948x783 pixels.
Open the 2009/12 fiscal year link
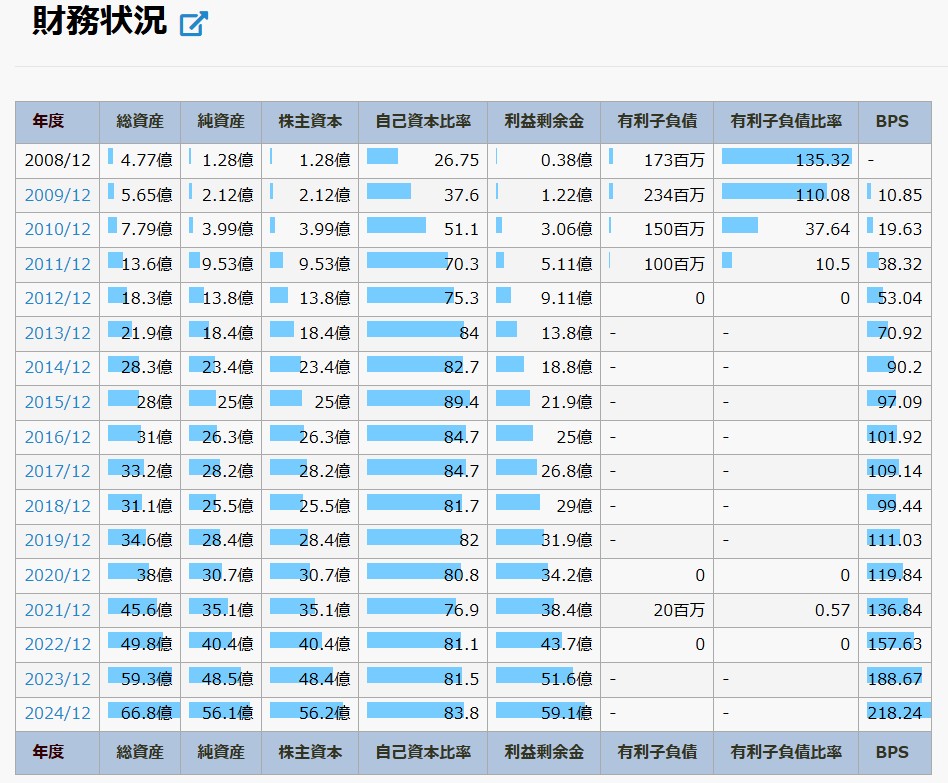pyautogui.click(x=57, y=195)
